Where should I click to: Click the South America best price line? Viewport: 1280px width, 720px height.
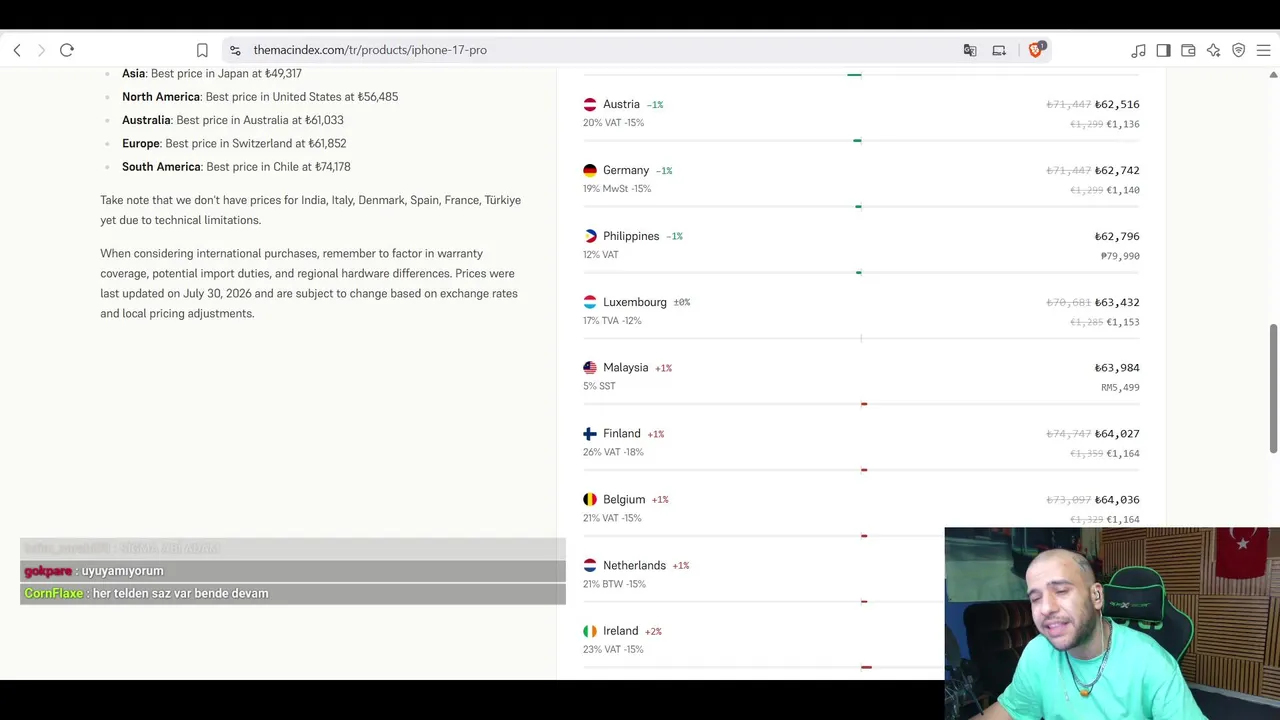[236, 167]
